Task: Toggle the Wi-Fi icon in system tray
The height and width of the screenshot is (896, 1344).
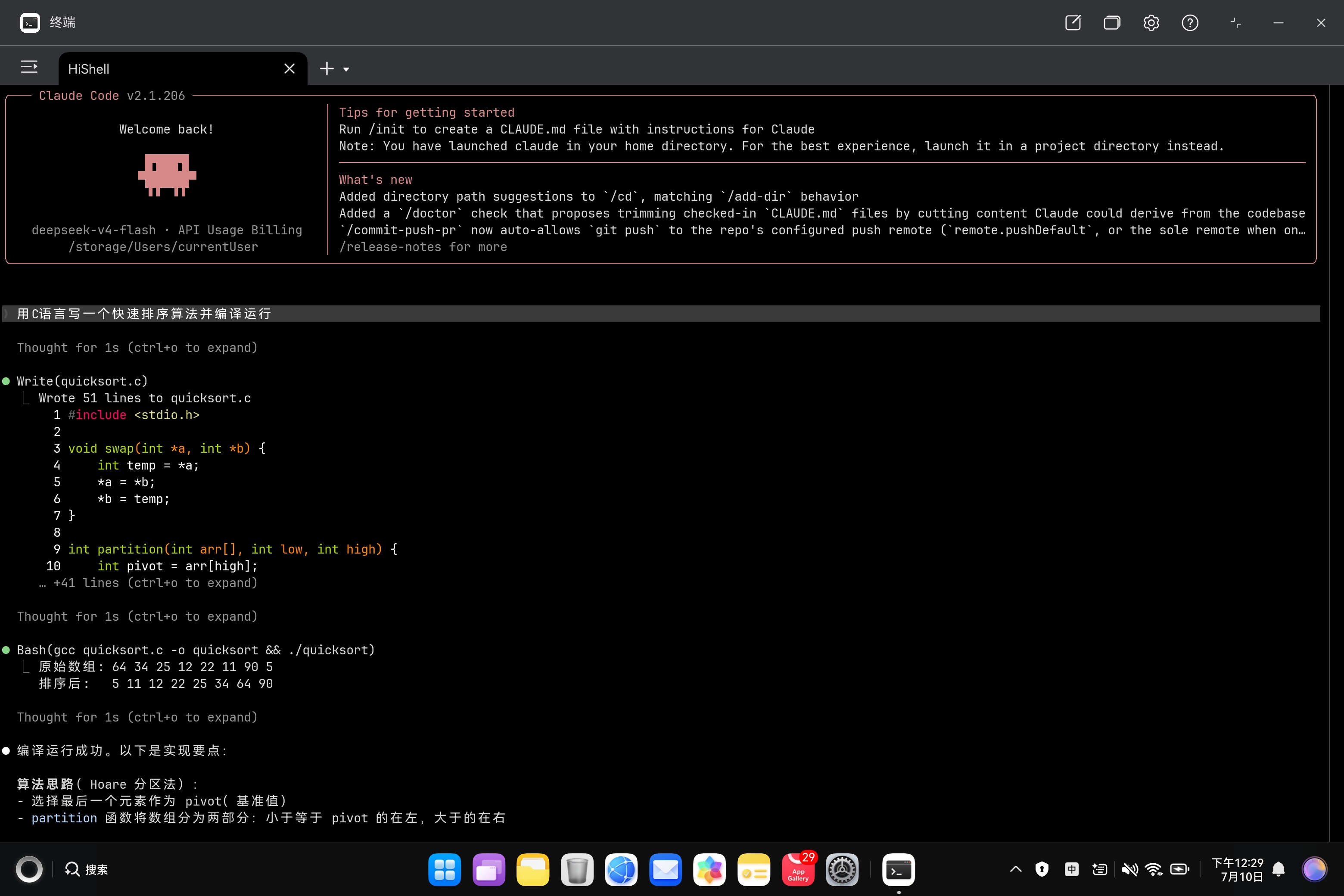Action: coord(1154,869)
